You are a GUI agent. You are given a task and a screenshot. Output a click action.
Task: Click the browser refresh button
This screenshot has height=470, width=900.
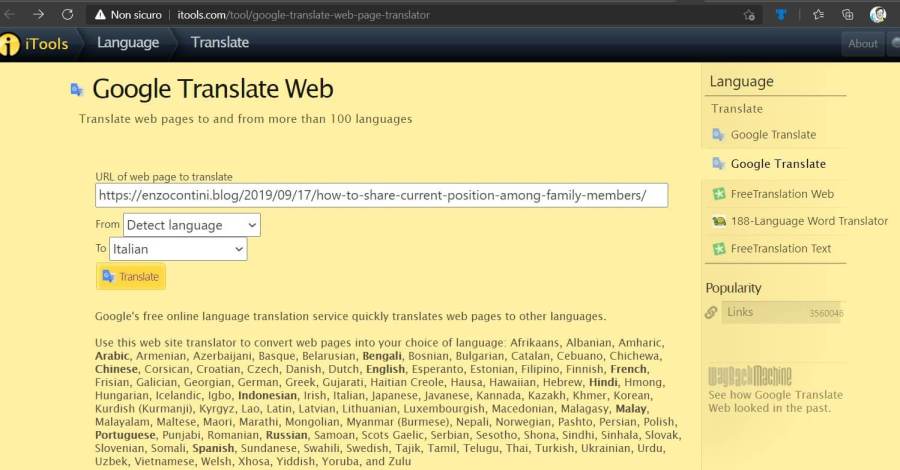tap(67, 15)
